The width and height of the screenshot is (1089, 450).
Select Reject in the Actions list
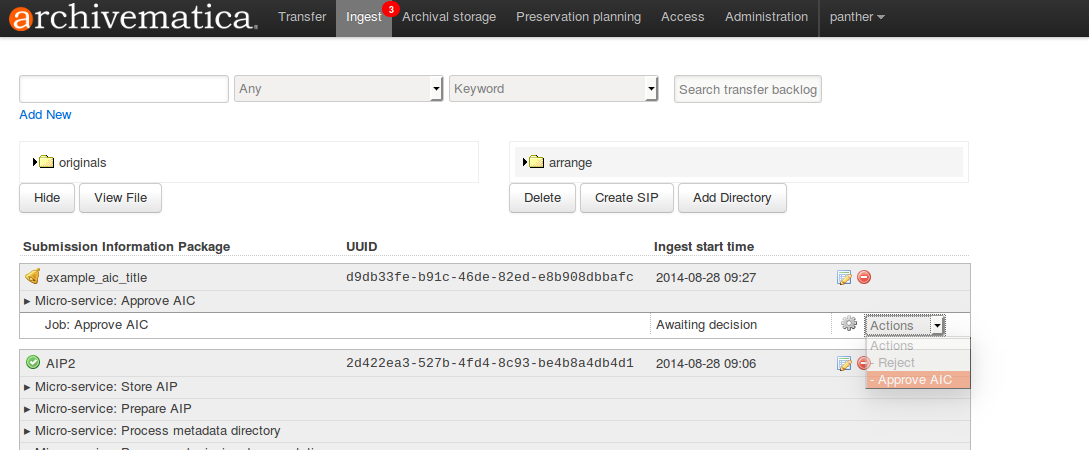coord(896,363)
